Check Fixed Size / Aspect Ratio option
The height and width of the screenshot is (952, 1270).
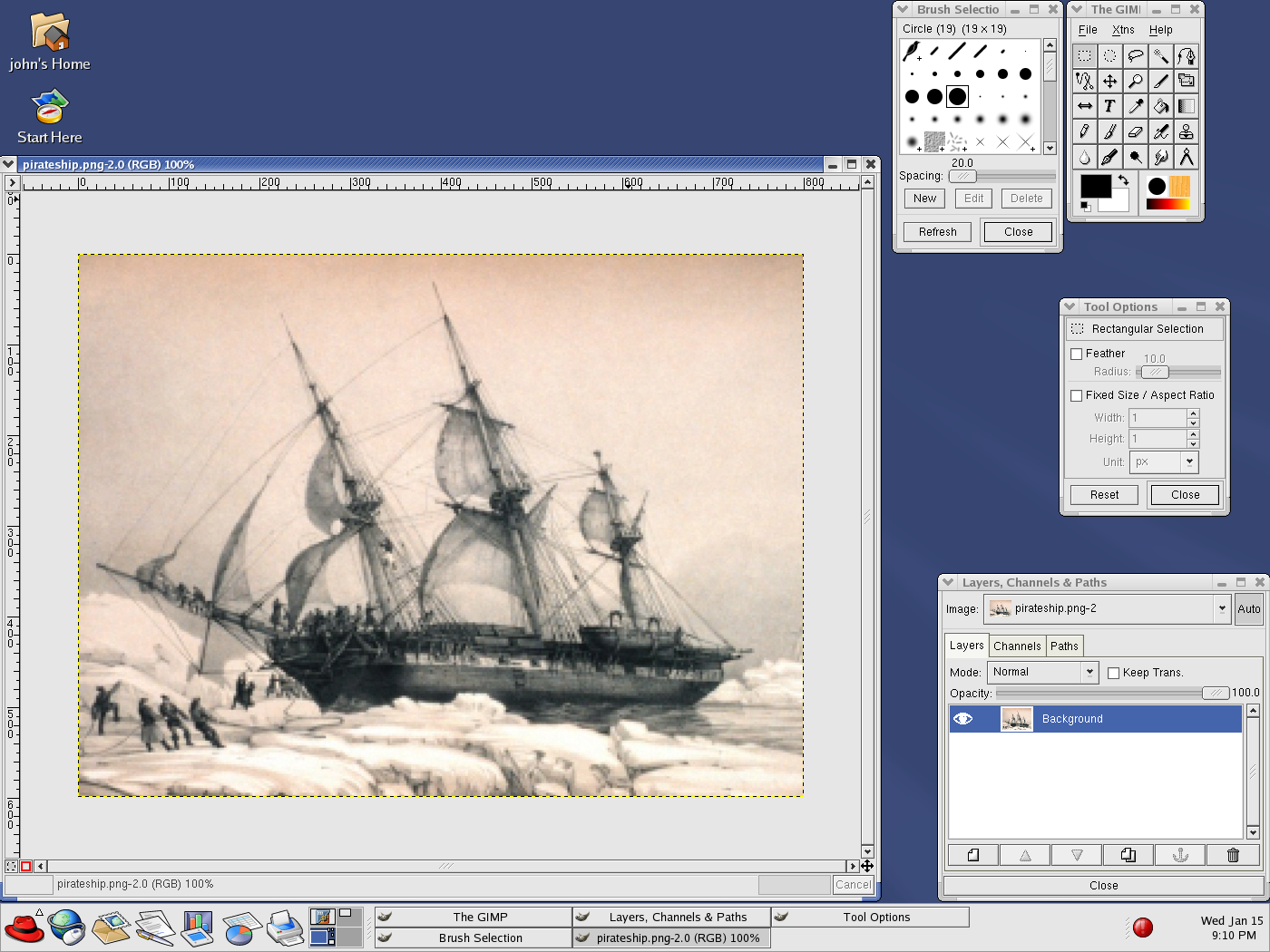(1077, 396)
